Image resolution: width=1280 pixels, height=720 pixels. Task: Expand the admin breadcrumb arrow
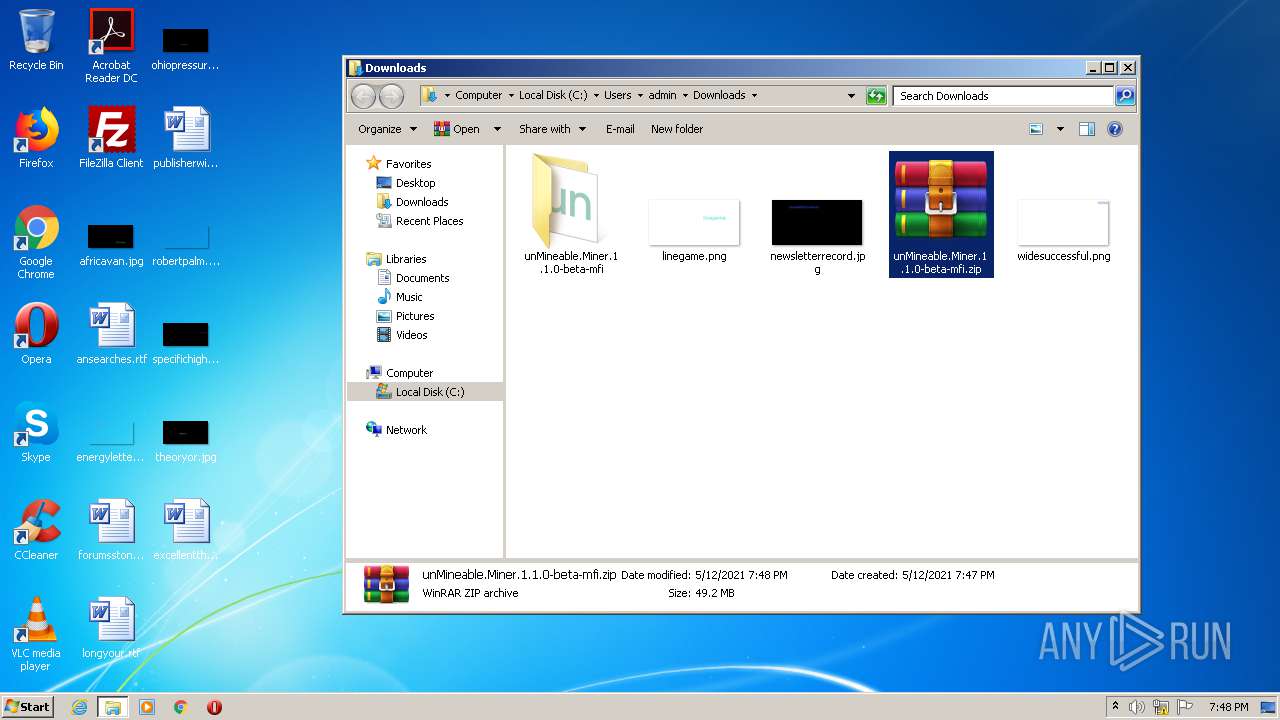[685, 96]
